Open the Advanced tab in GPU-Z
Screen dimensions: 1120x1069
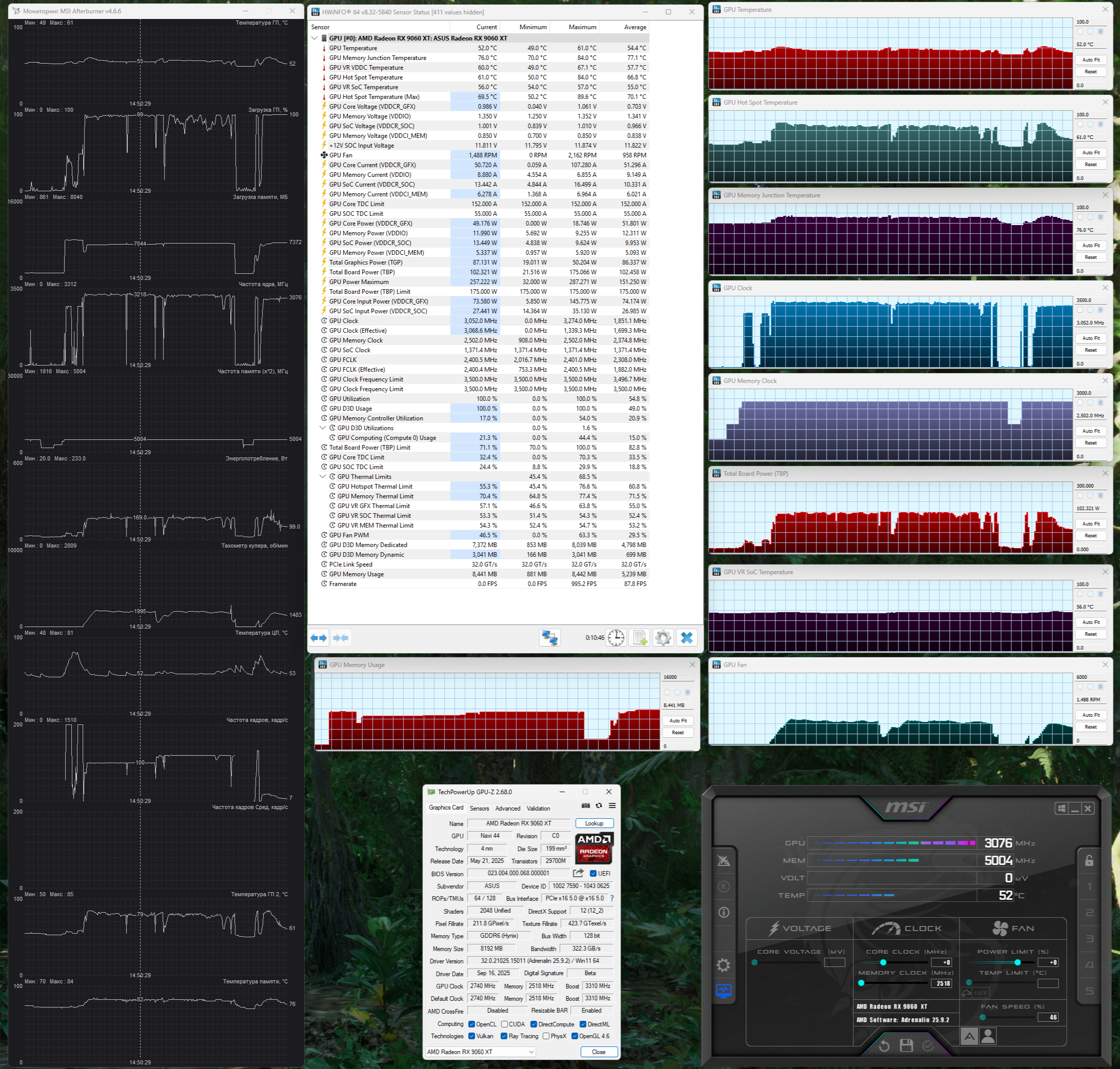pyautogui.click(x=507, y=809)
